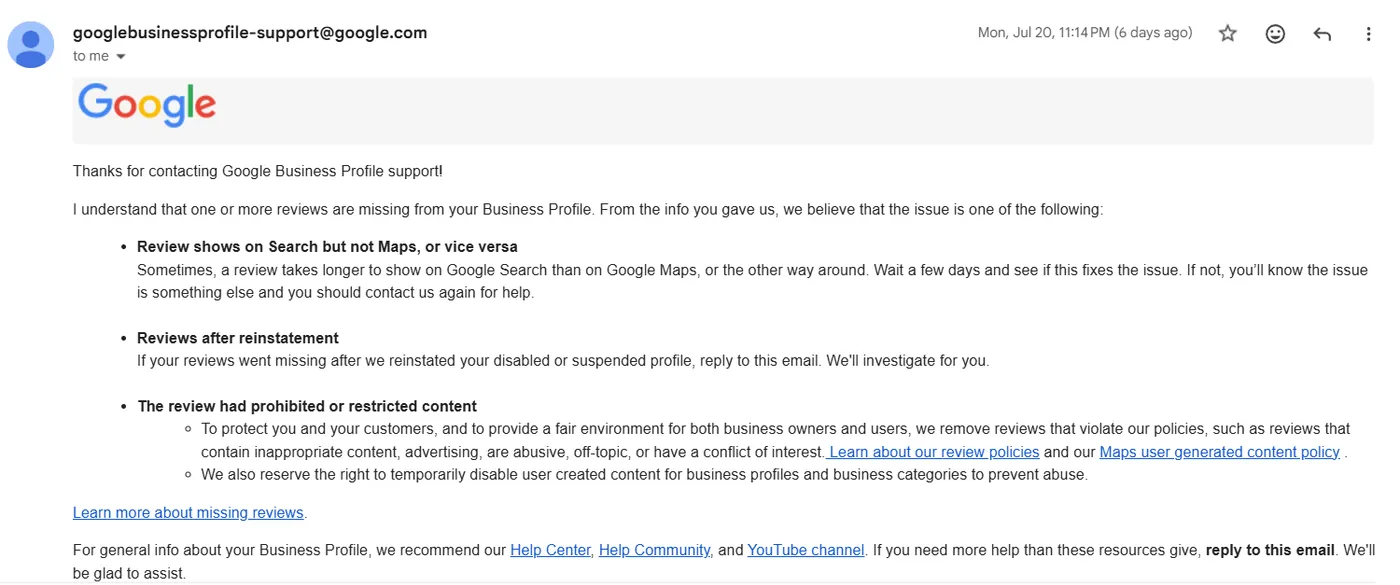1400x585 pixels.
Task: Expand the 'to me' recipient details arrow
Action: 121,57
